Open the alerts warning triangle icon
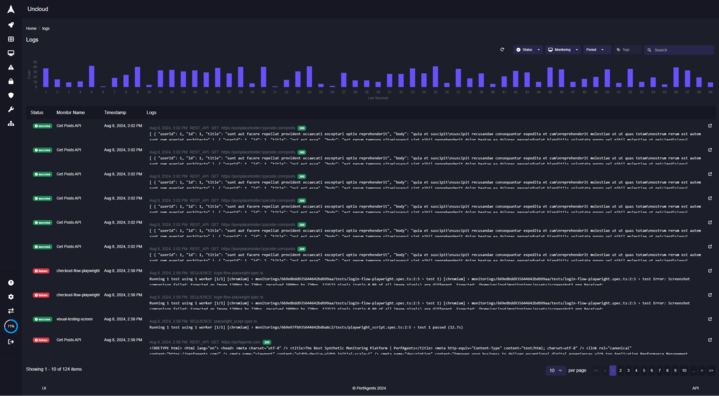Image resolution: width=719 pixels, height=396 pixels. 11,67
